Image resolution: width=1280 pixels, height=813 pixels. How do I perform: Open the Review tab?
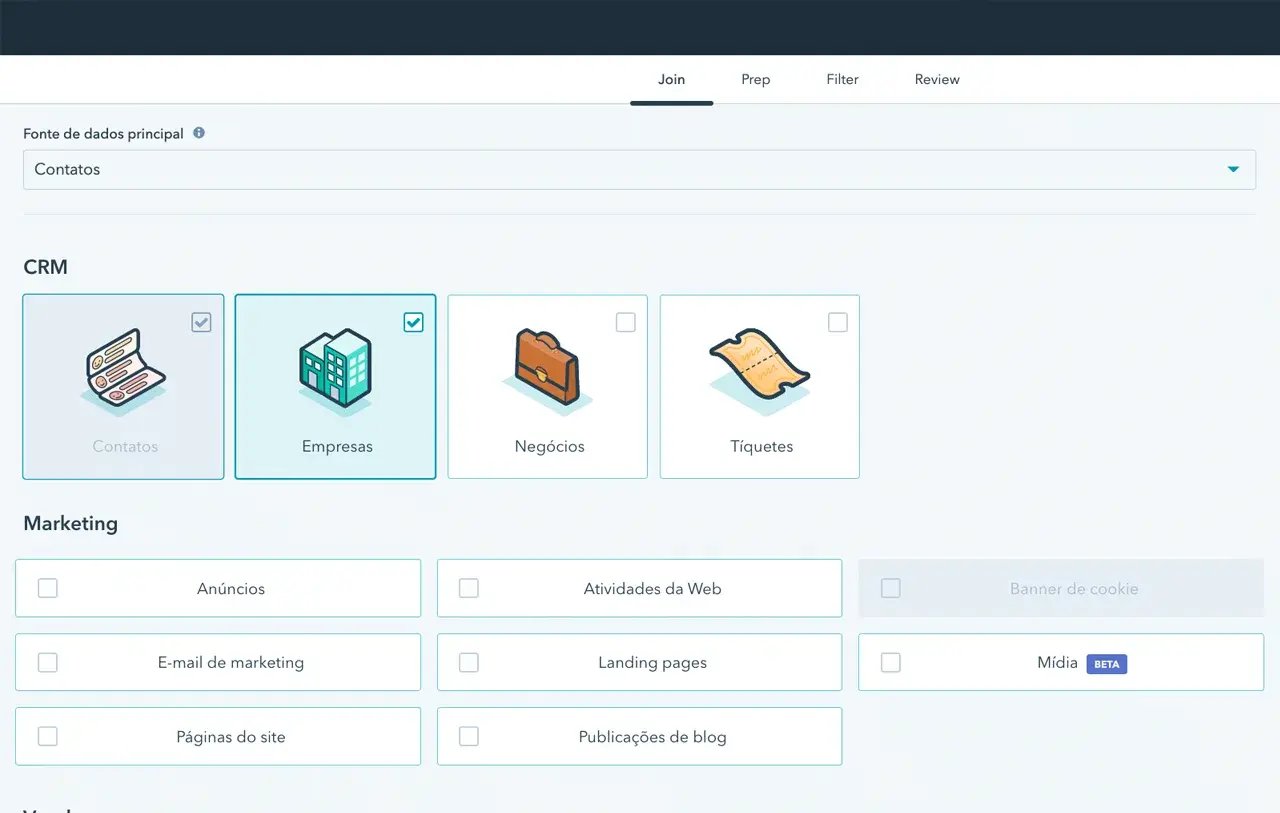(x=936, y=79)
